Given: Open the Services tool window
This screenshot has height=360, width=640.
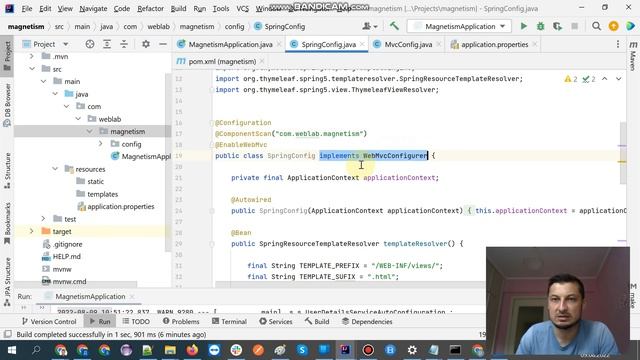Looking at the screenshot, I should coord(276,322).
